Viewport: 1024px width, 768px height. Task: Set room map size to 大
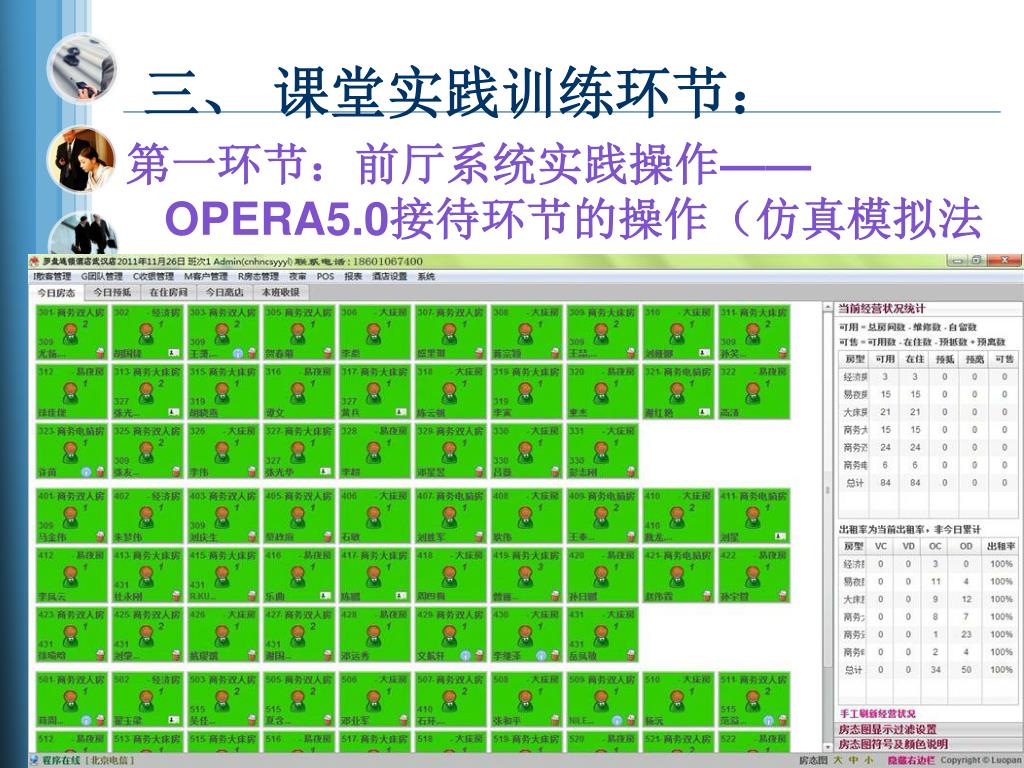pyautogui.click(x=838, y=760)
